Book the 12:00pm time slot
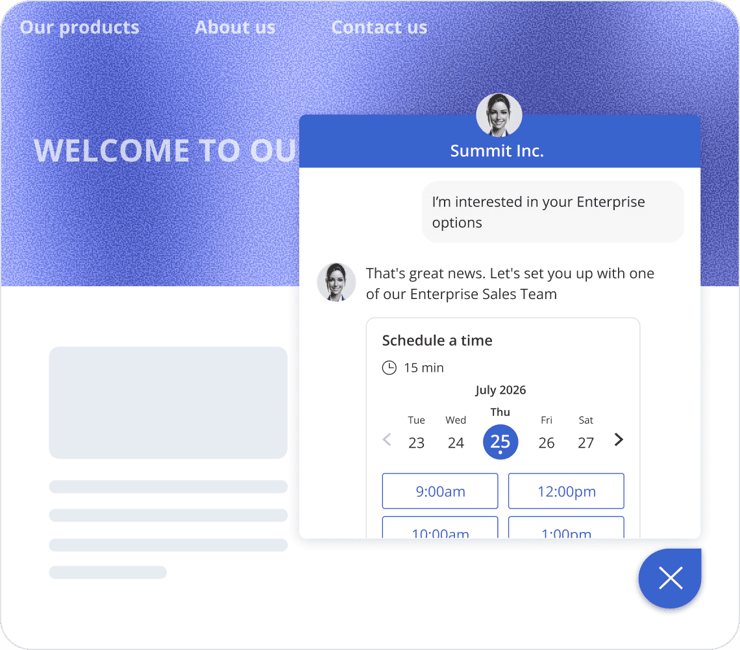The width and height of the screenshot is (740, 650). coord(566,491)
